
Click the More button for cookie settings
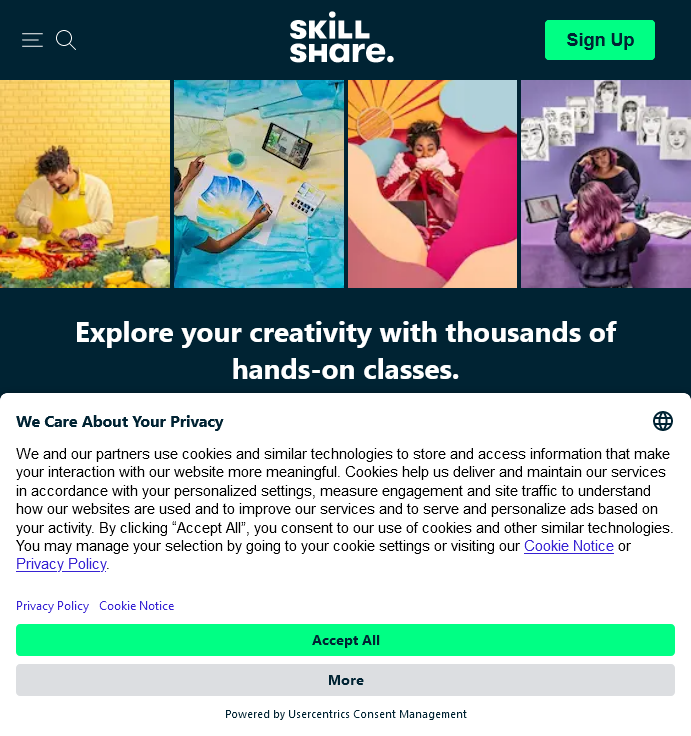pyautogui.click(x=346, y=680)
